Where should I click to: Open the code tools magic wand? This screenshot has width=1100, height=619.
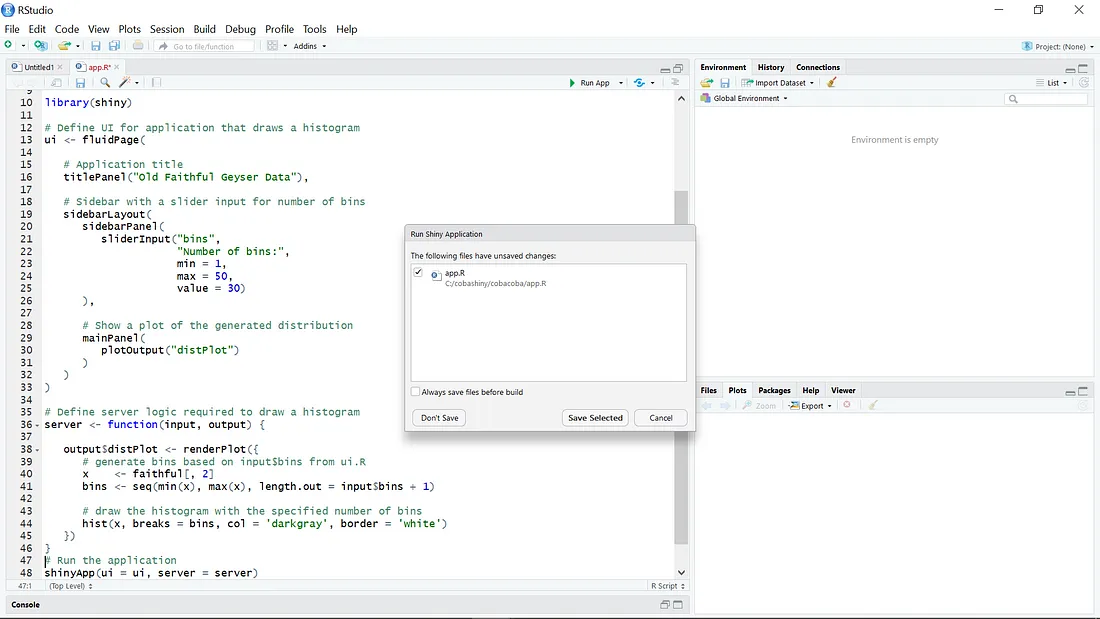point(126,83)
